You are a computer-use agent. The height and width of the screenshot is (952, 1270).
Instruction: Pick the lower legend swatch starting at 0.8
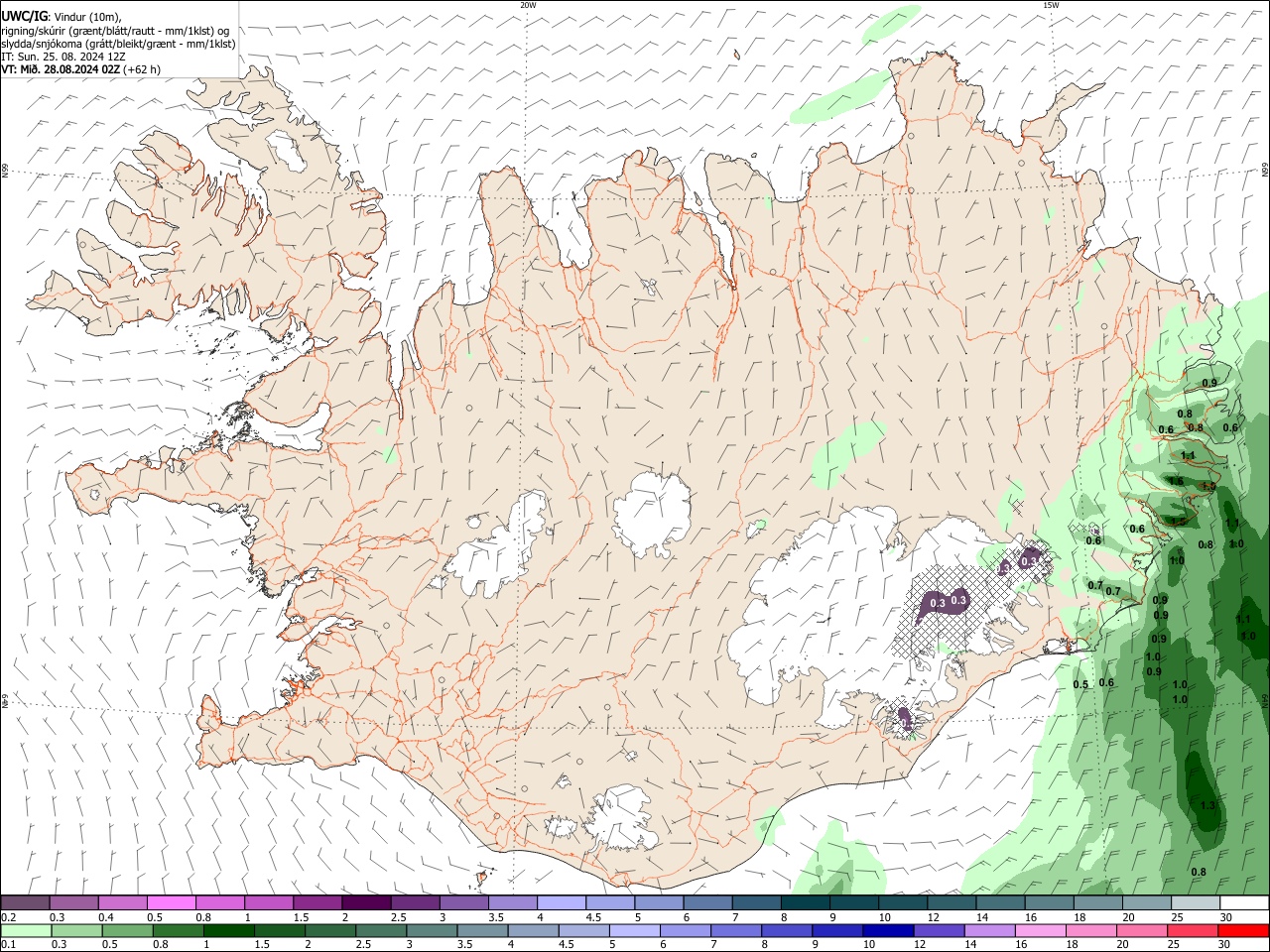coord(178,930)
